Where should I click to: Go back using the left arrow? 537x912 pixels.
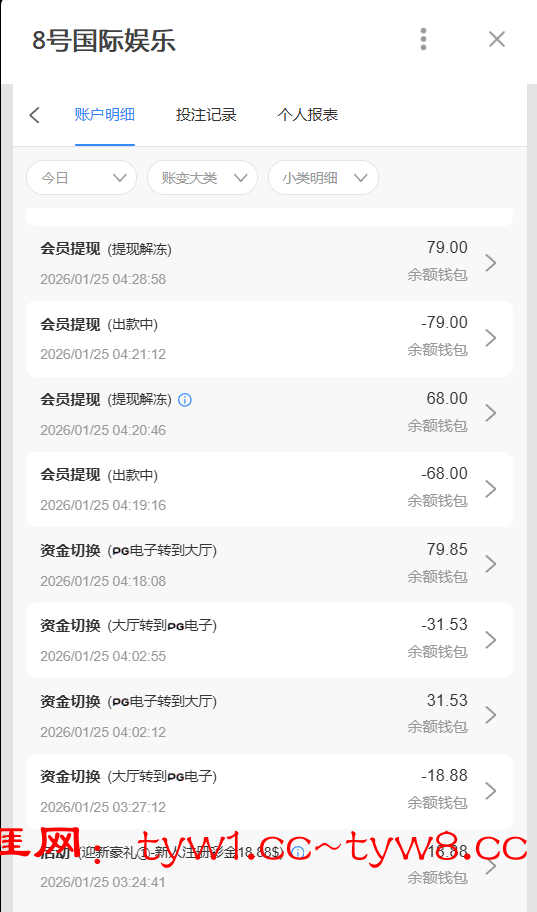[35, 115]
